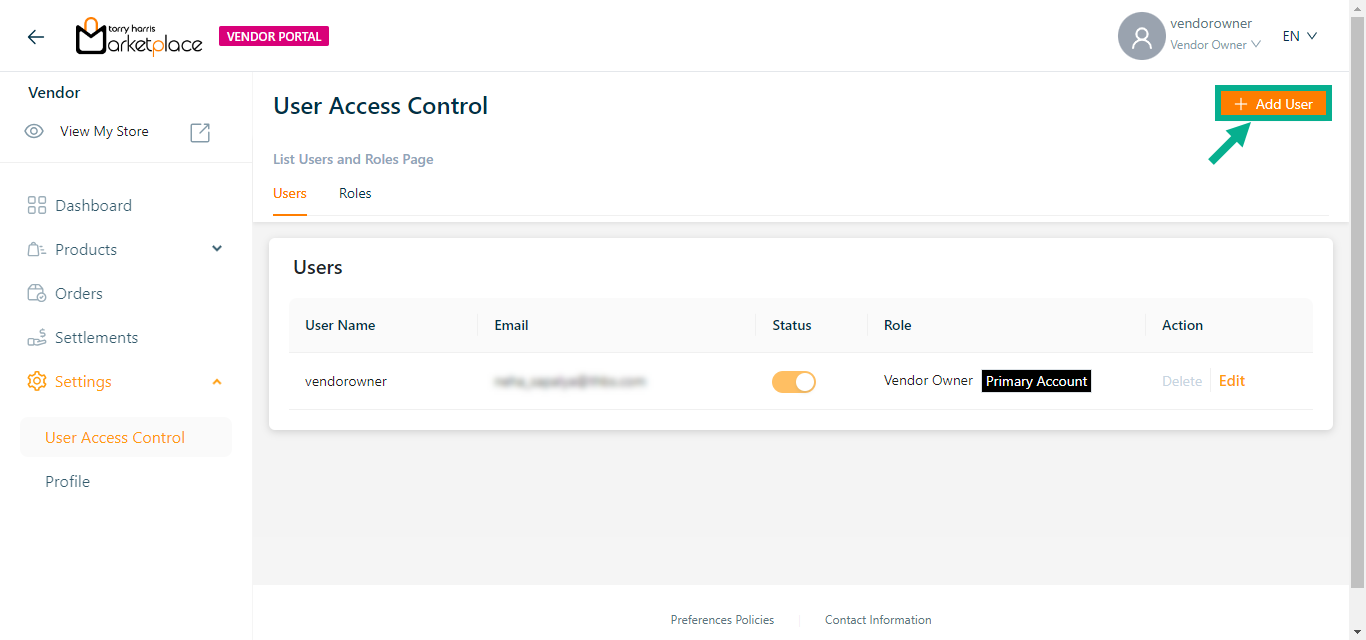The image size is (1366, 640).
Task: Click the Dashboard grid icon
Action: point(37,205)
